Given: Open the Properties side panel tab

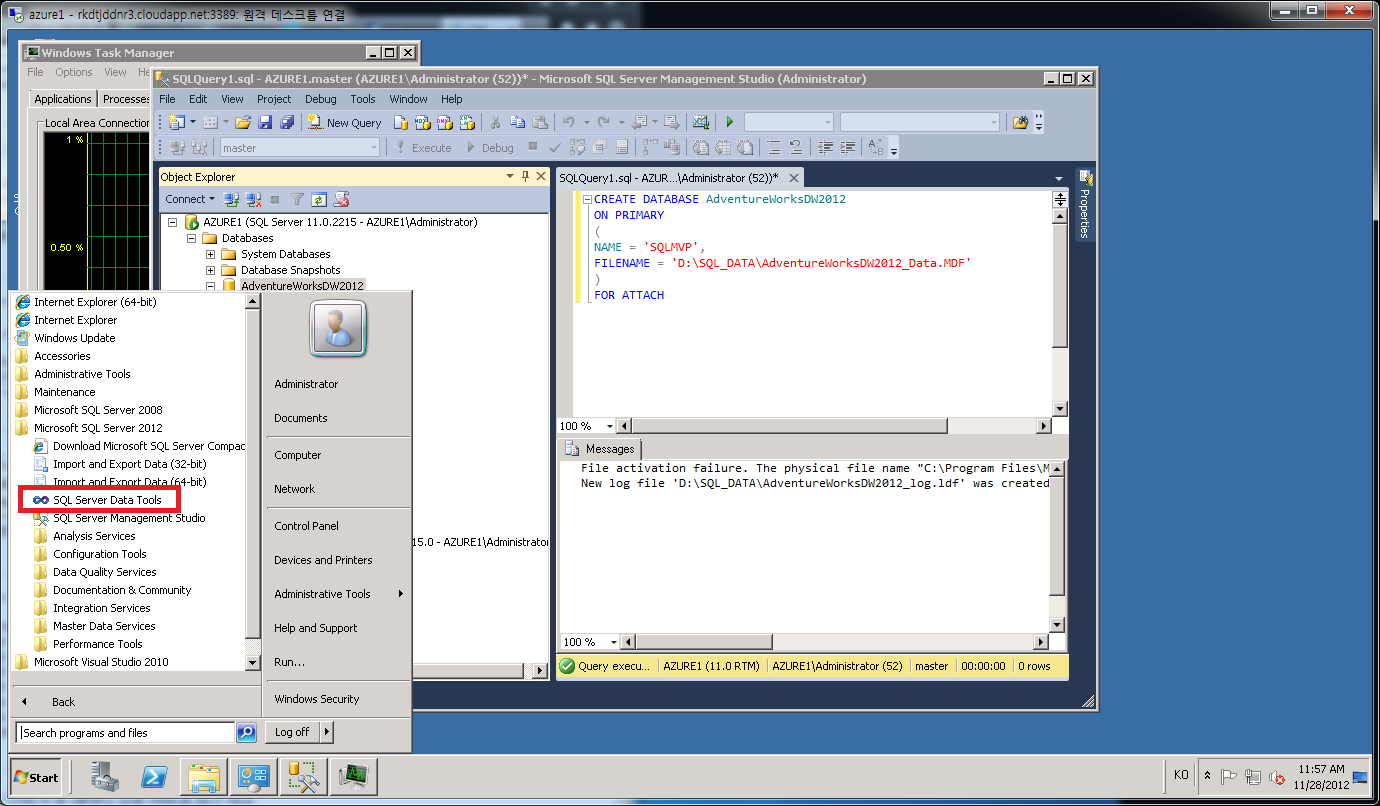Looking at the screenshot, I should coord(1085,204).
